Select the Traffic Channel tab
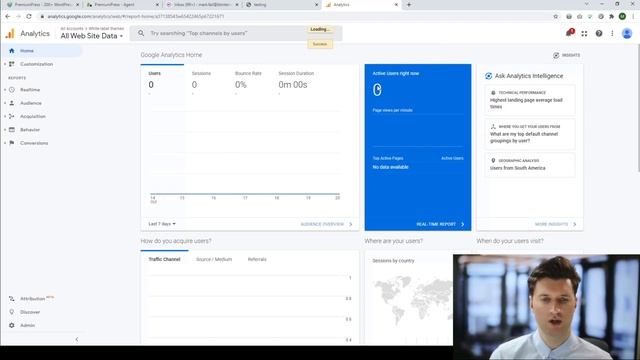 click(164, 259)
